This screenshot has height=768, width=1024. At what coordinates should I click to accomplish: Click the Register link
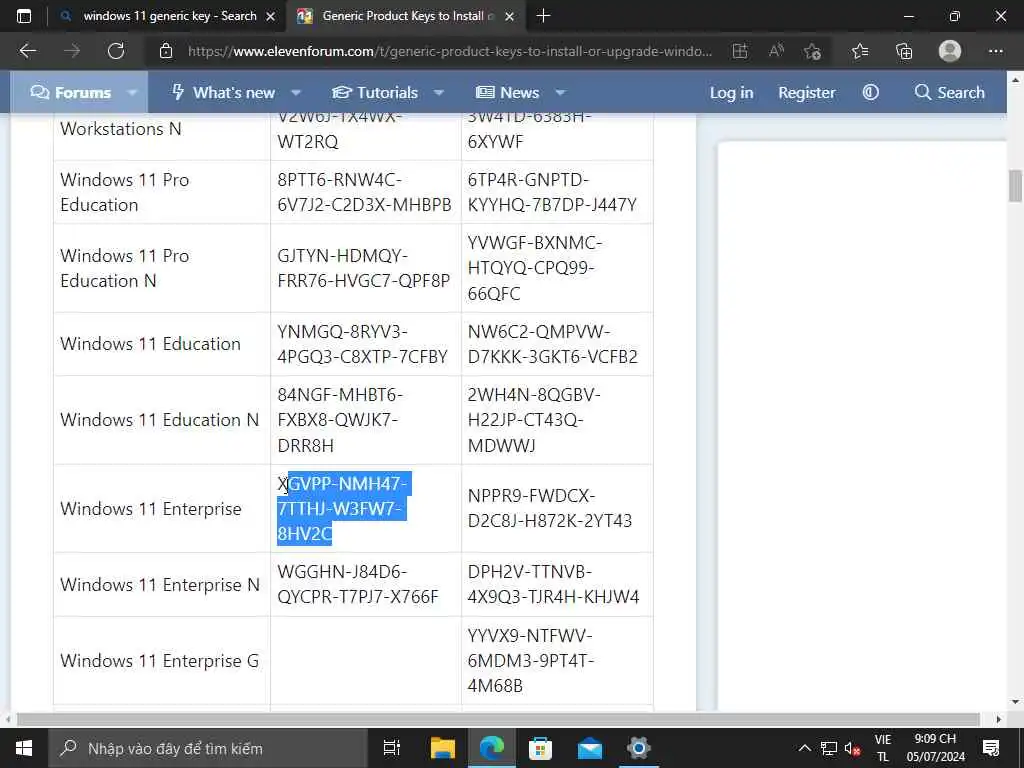tap(807, 93)
